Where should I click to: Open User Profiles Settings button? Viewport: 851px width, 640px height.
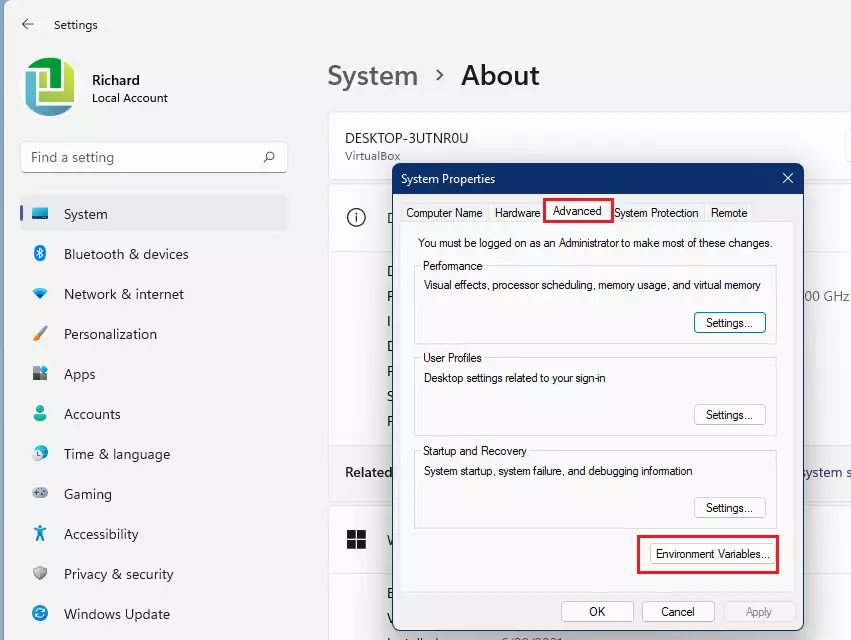click(729, 415)
